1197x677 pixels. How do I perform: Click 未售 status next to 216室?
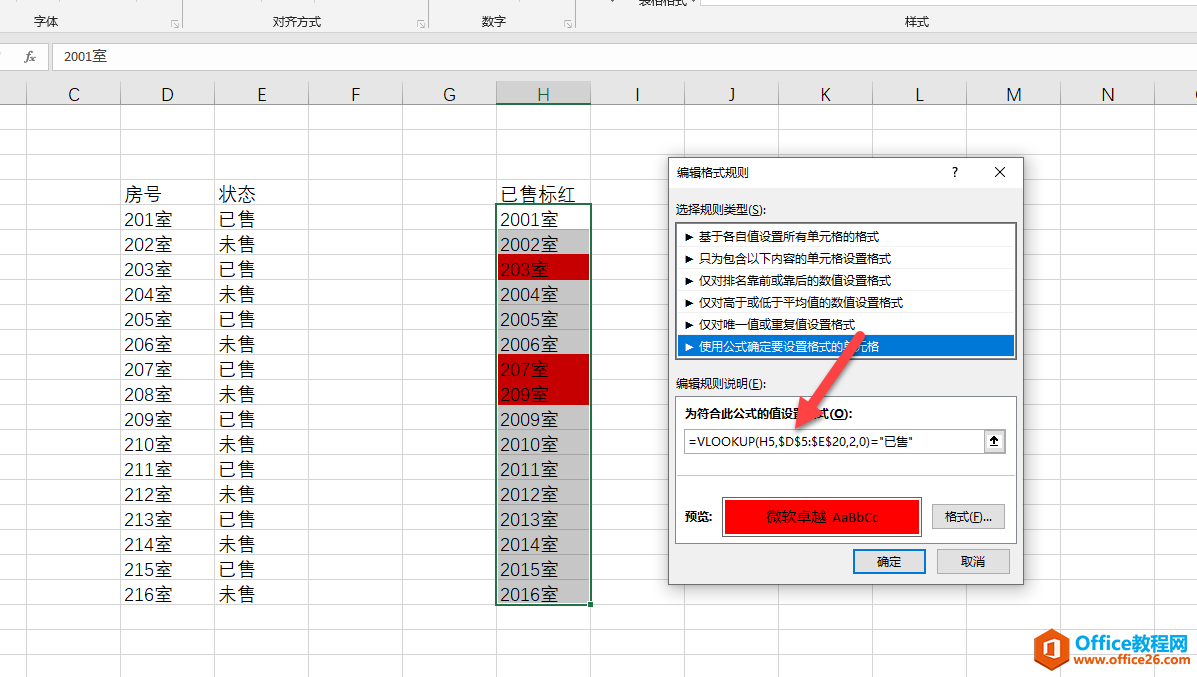pos(261,594)
